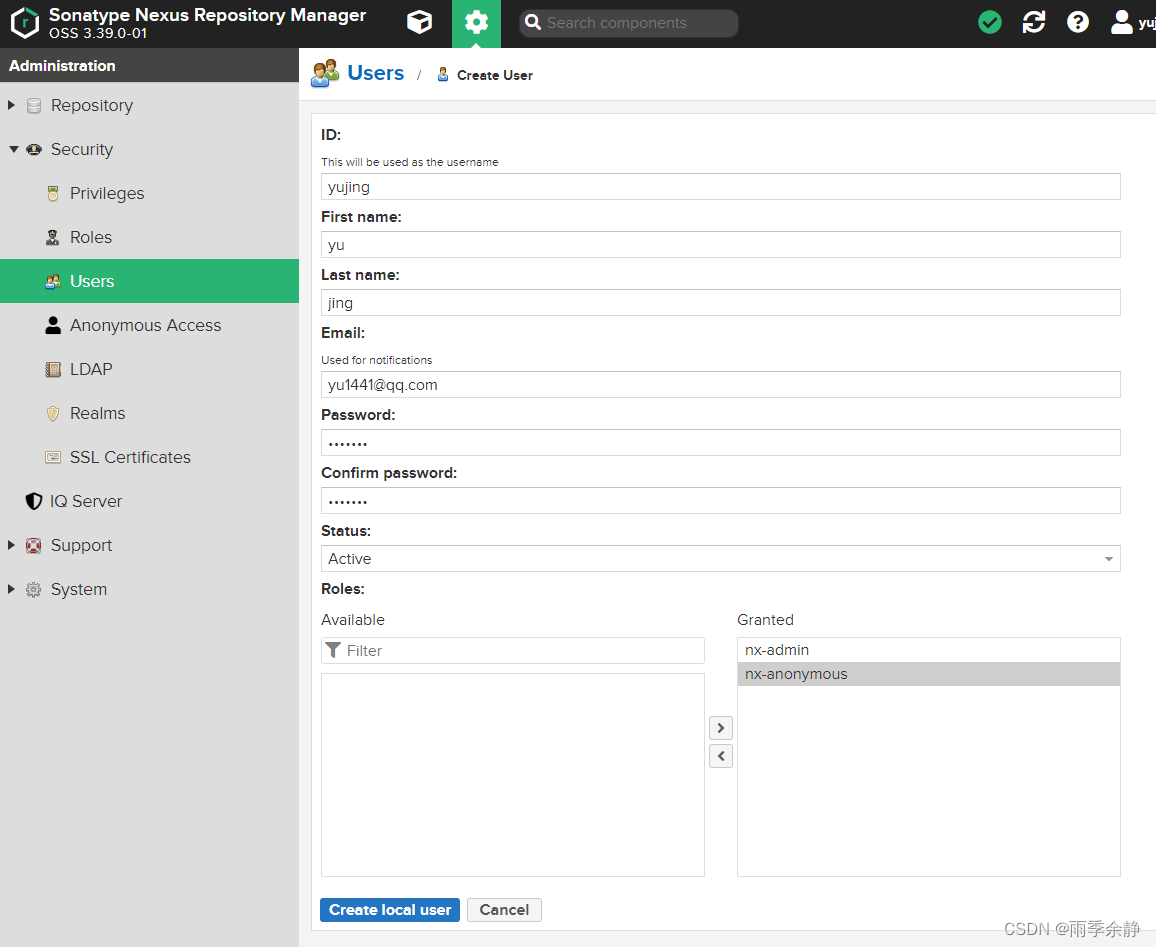Expand the System tree node
The image size is (1156, 947).
(x=11, y=590)
